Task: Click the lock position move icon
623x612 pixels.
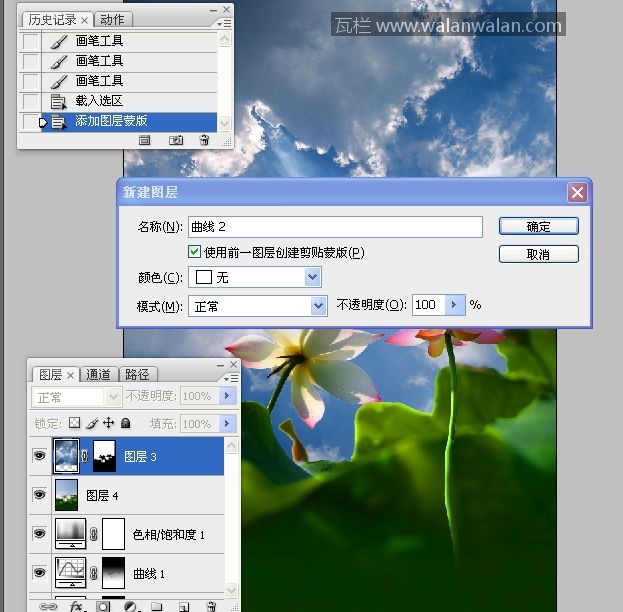Action: (109, 424)
